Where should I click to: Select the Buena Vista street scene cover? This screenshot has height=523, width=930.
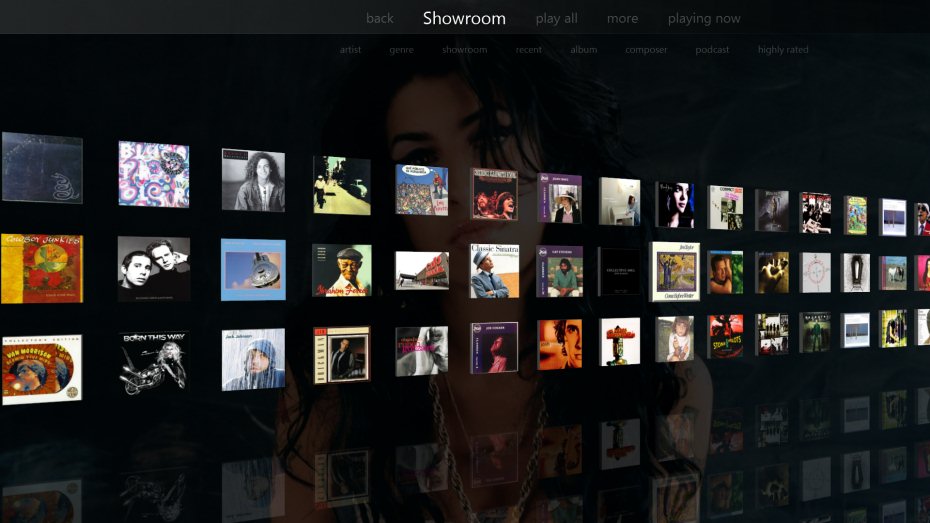(342, 185)
